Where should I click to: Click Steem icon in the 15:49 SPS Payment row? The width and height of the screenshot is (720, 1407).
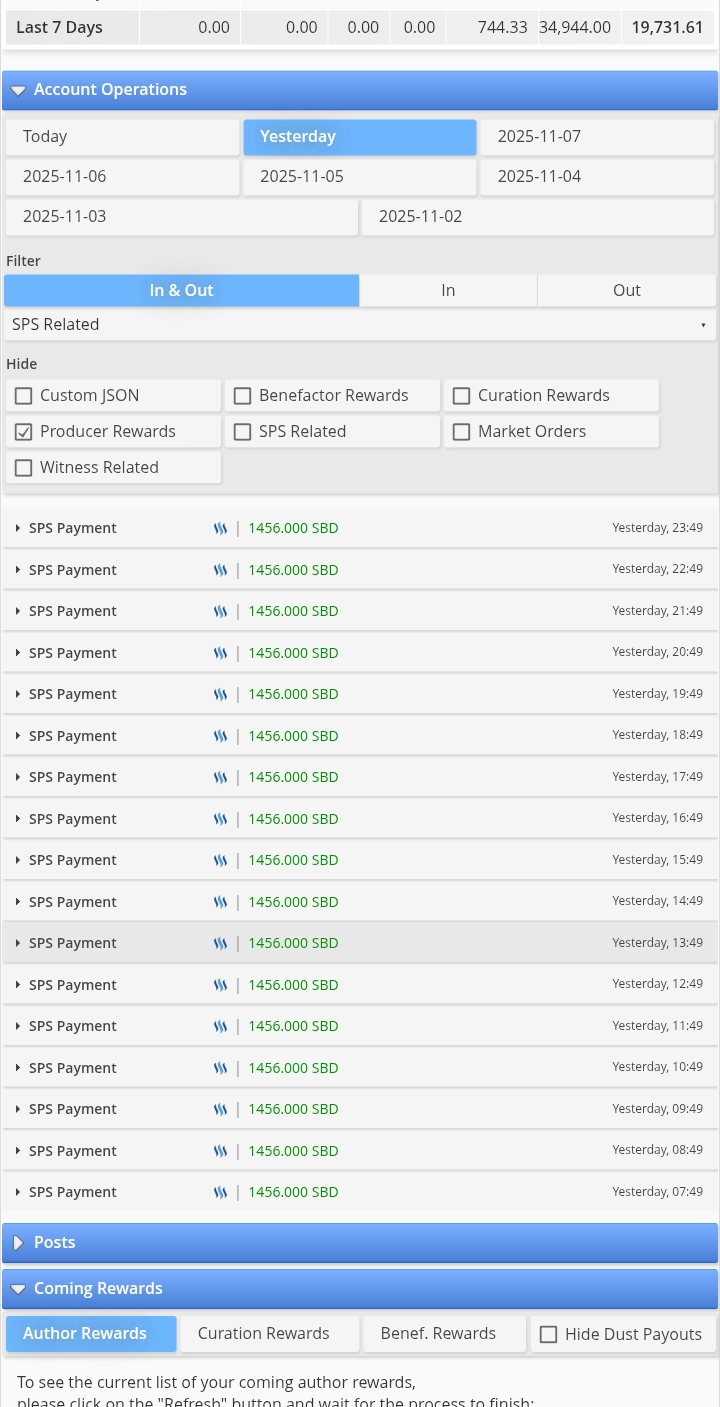point(220,860)
